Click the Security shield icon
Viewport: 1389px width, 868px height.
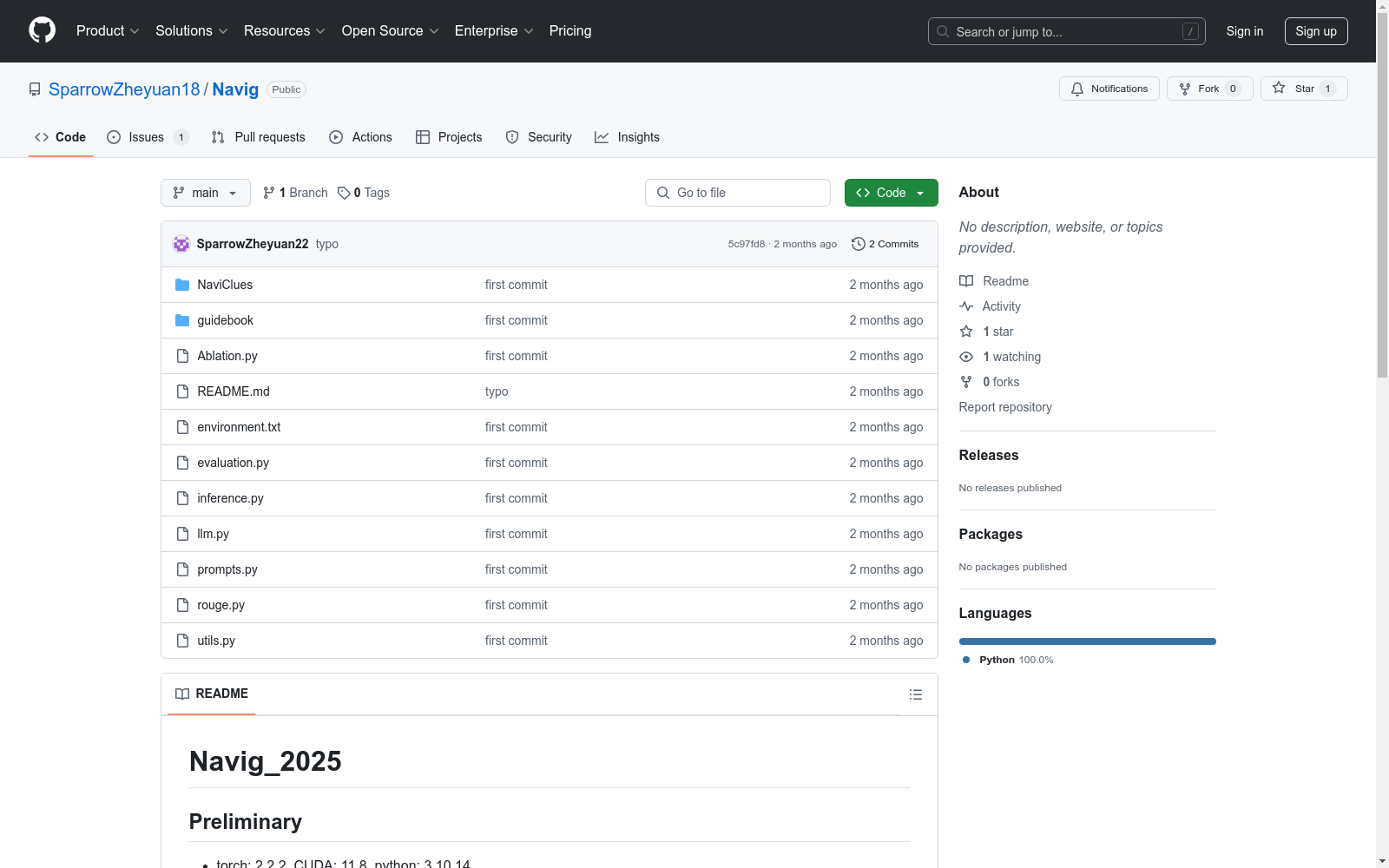(512, 137)
